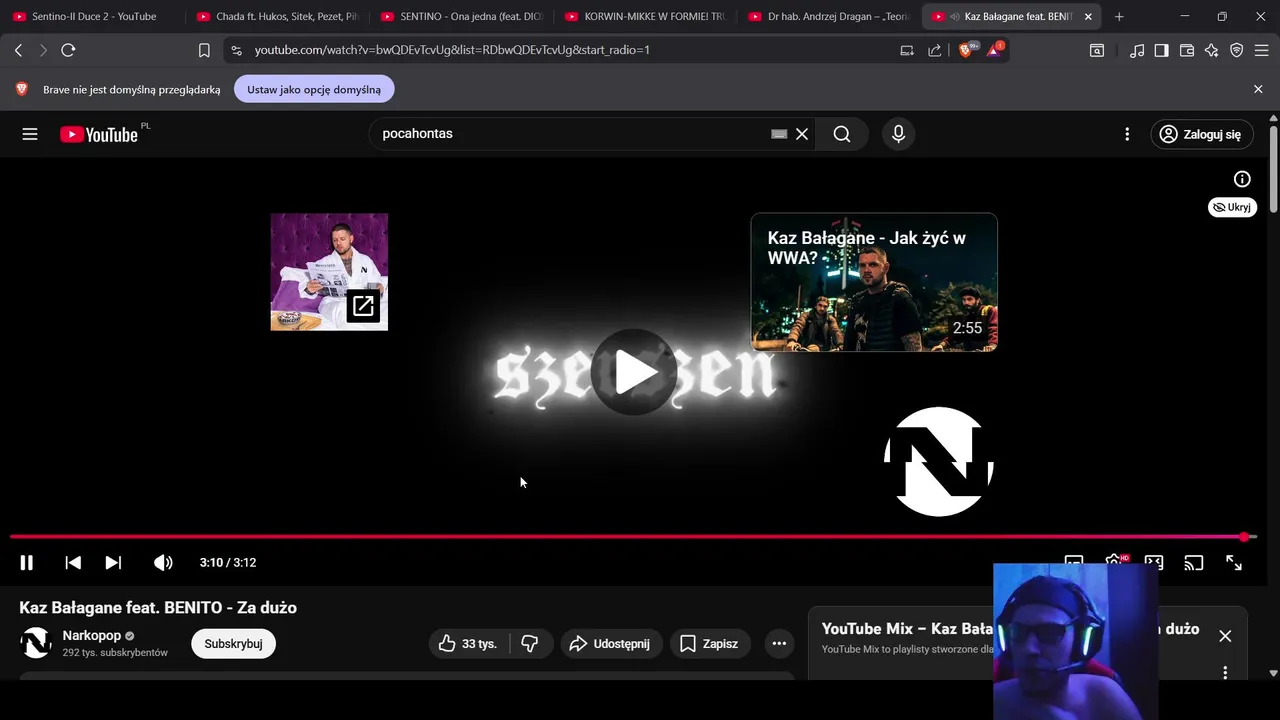The height and width of the screenshot is (720, 1280).
Task: Dislike the video thumbs-down button
Action: 530,644
